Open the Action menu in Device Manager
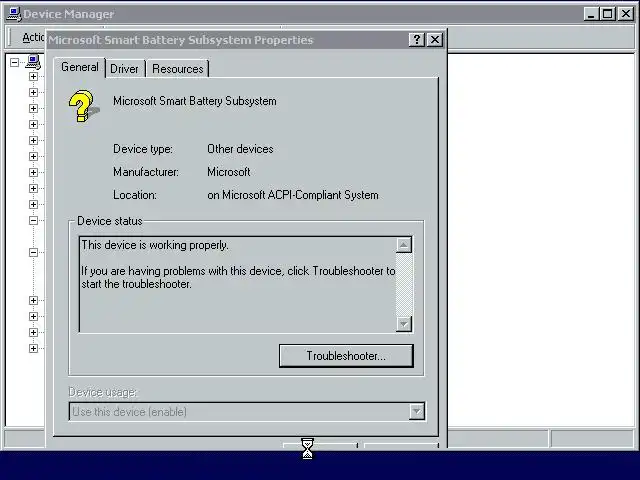 (x=33, y=37)
